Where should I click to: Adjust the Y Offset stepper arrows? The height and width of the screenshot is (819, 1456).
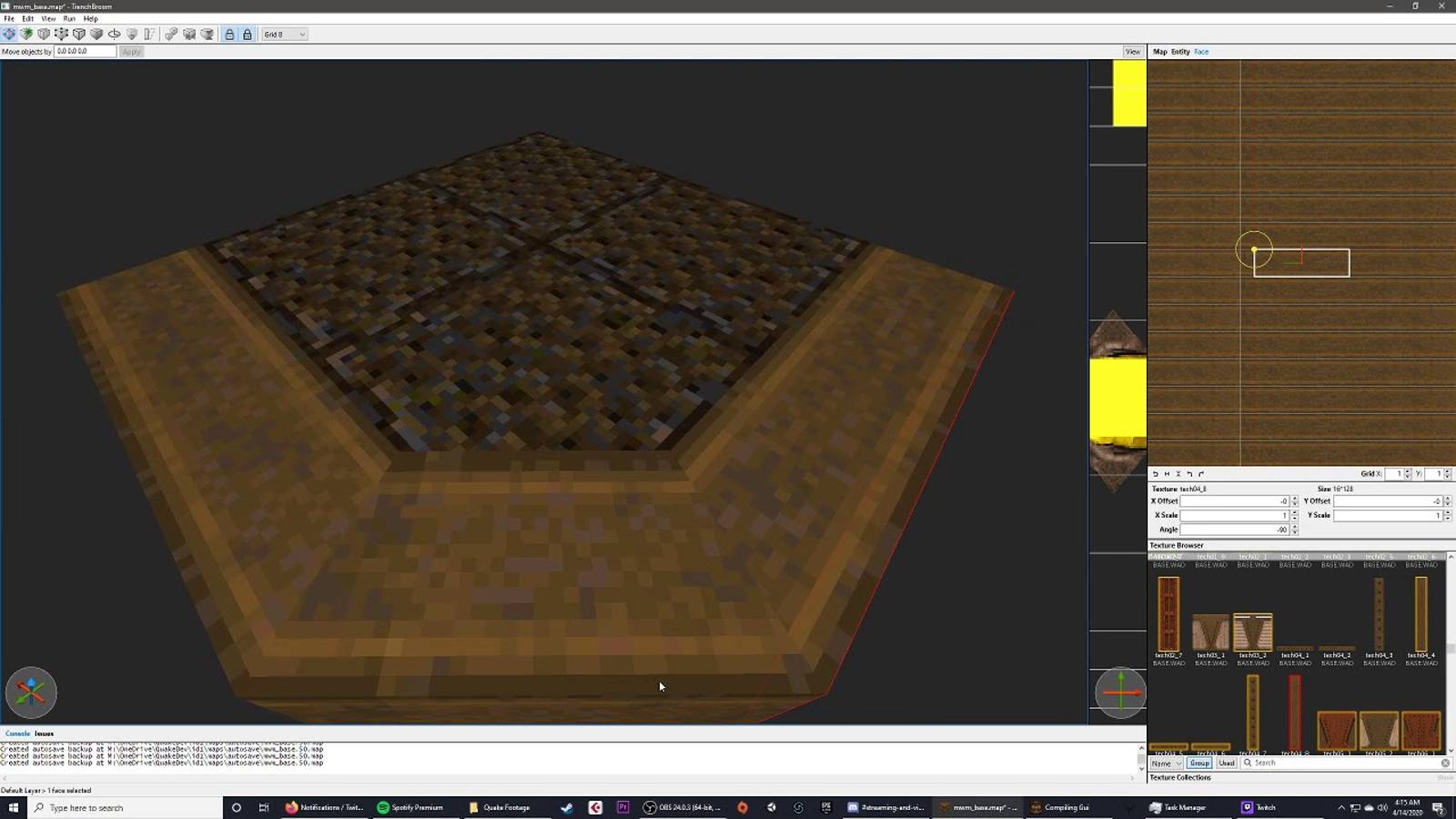pyautogui.click(x=1448, y=501)
